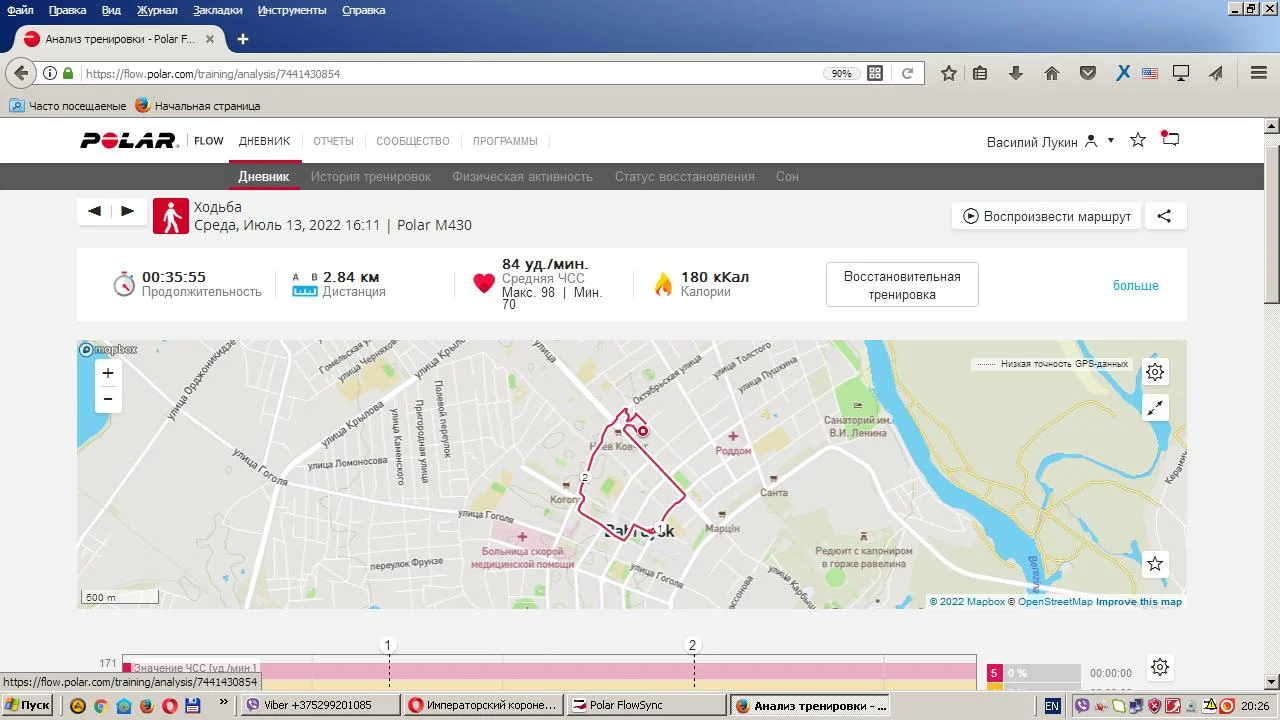The width and height of the screenshot is (1280, 720).
Task: Click the pink heart rate zone 5 swatch
Action: 994,673
